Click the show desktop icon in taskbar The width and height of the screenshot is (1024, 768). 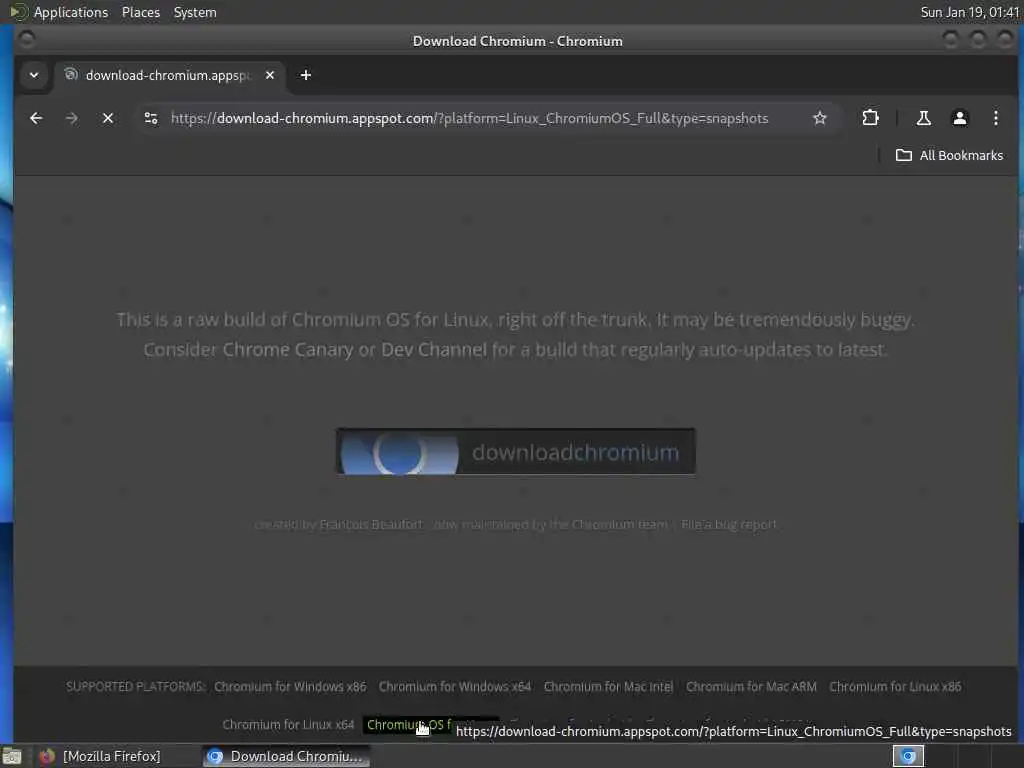click(12, 756)
